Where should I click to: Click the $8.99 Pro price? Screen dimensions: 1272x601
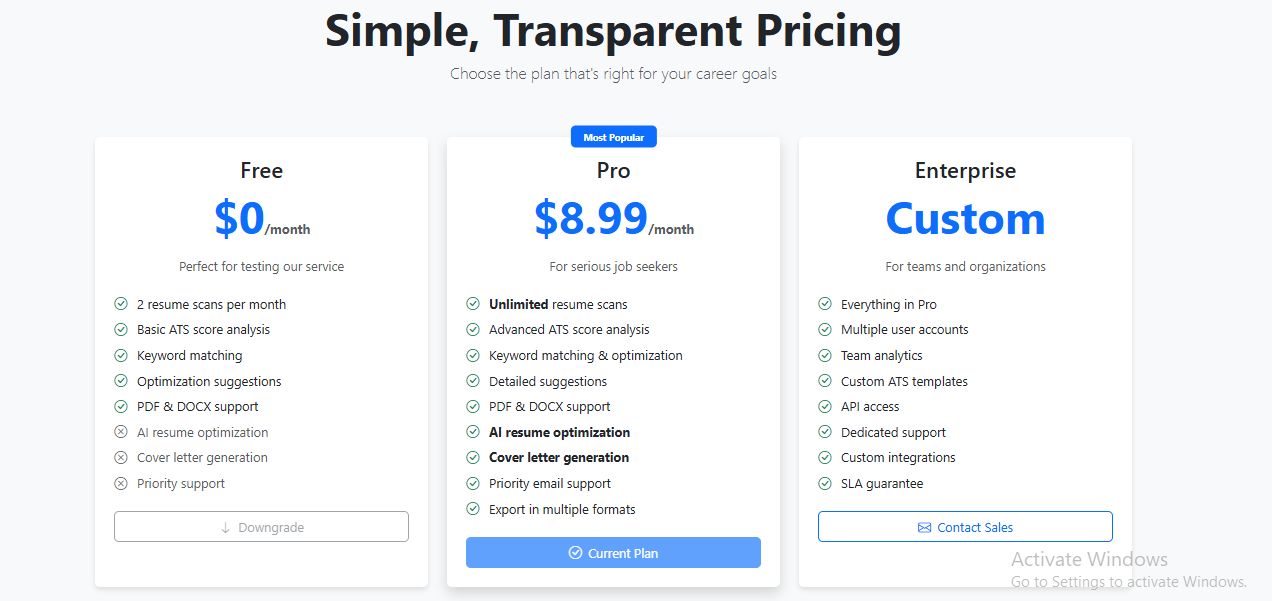[x=591, y=218]
